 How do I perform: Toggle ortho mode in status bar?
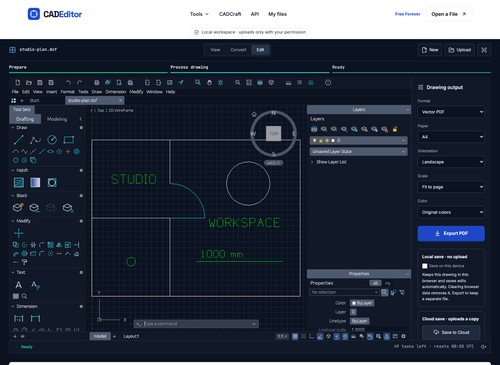click(312, 336)
